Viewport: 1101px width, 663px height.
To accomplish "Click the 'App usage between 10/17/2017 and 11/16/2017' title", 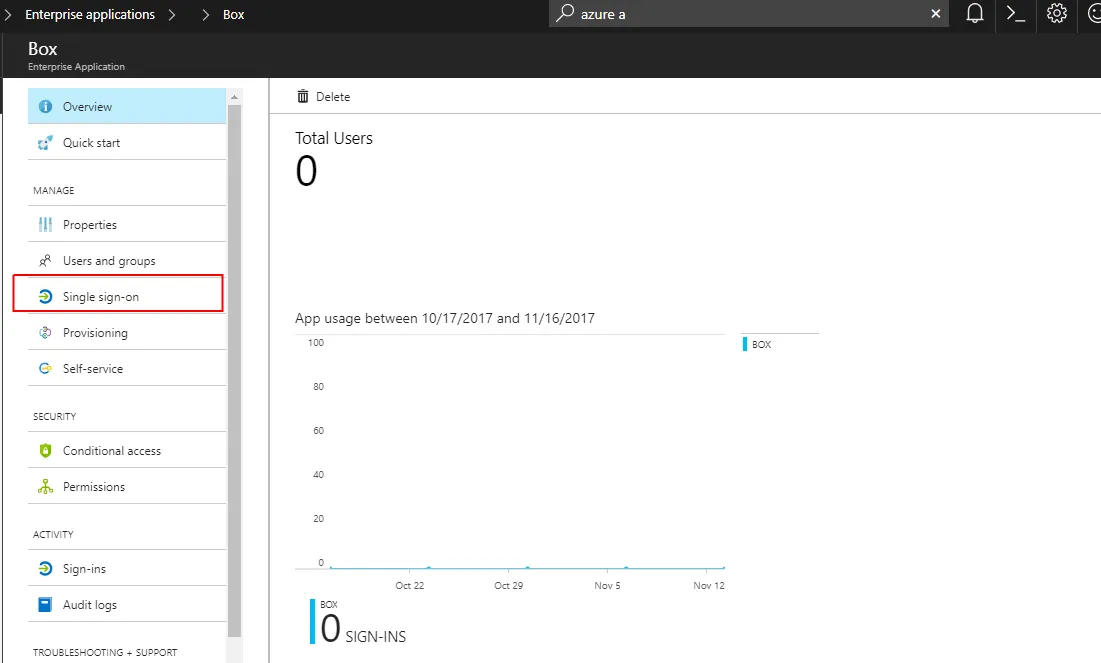I will [444, 318].
